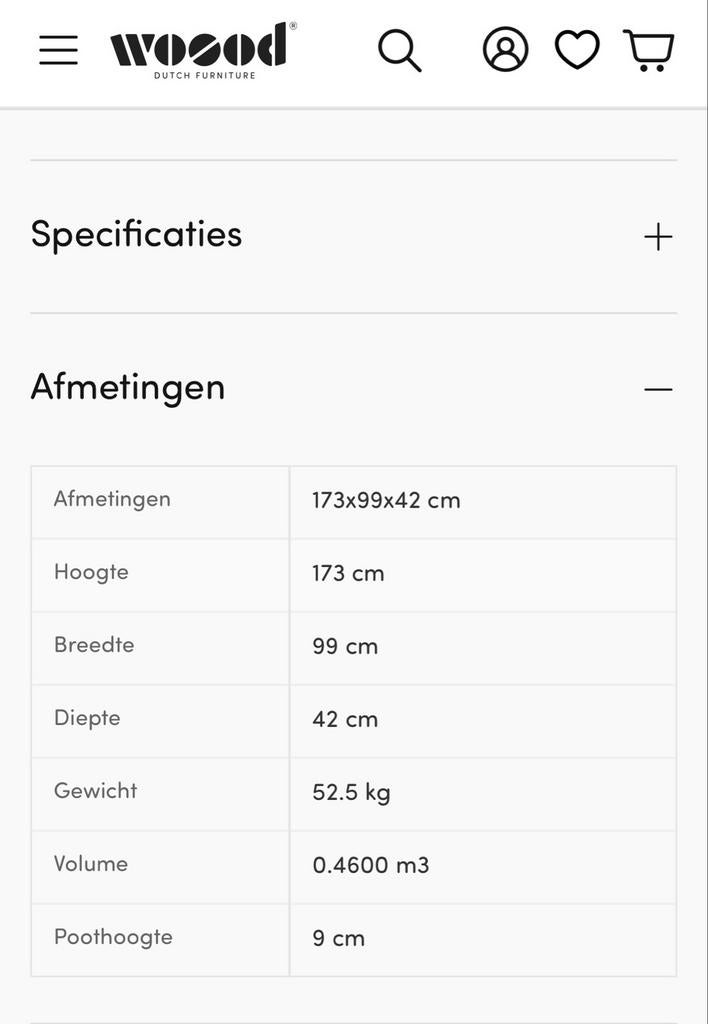Click the Hoogte row label
Image resolution: width=708 pixels, height=1024 pixels.
[x=91, y=573]
